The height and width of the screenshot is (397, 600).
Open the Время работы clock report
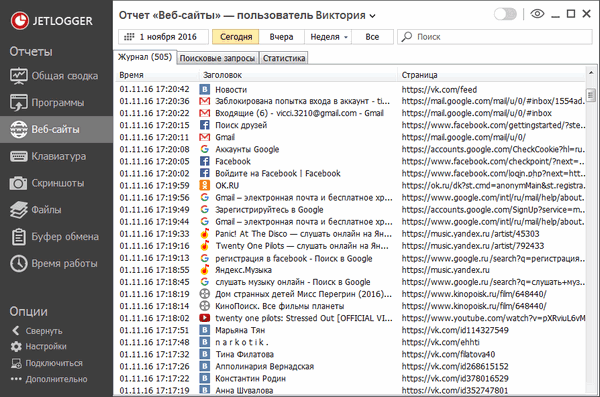pos(56,263)
